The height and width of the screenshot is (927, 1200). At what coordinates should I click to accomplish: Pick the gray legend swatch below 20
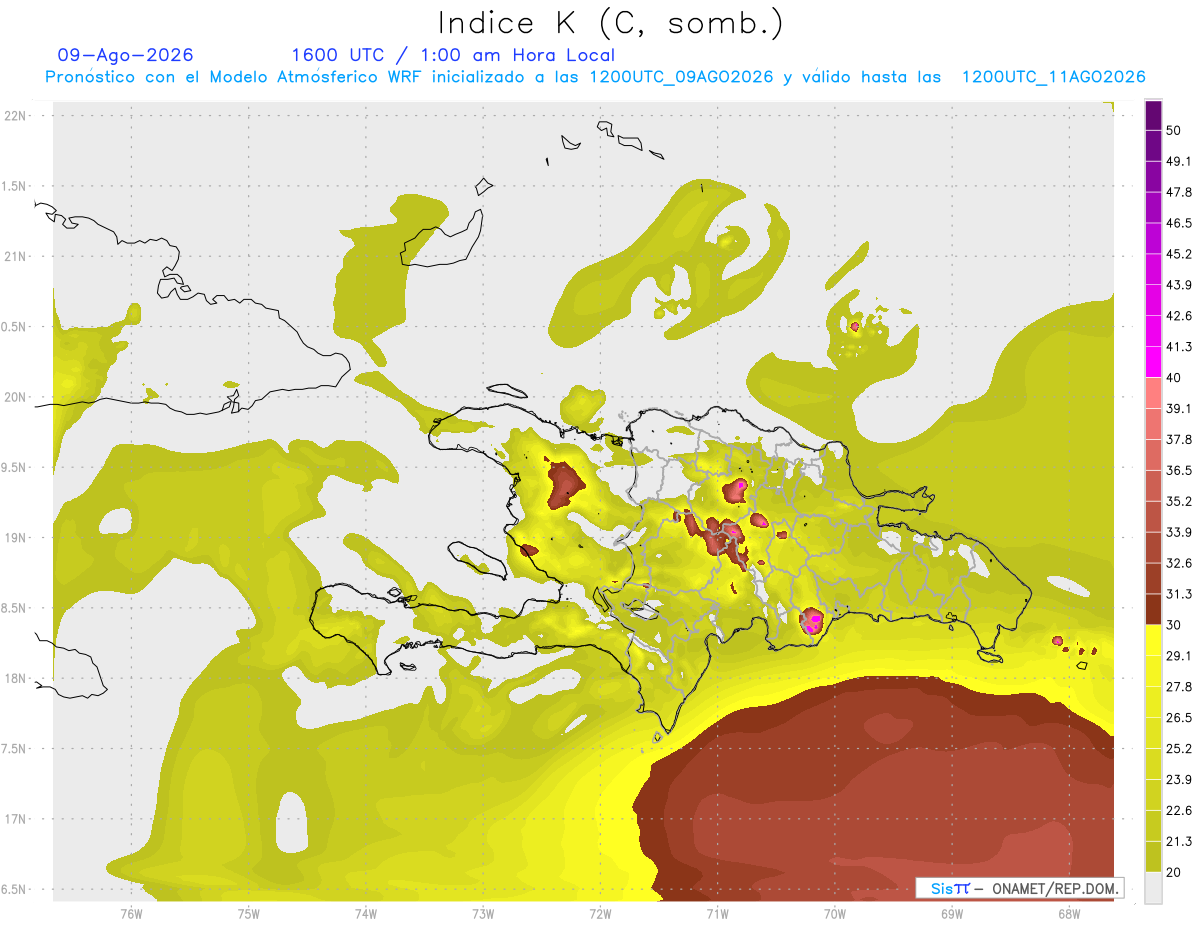(1153, 887)
